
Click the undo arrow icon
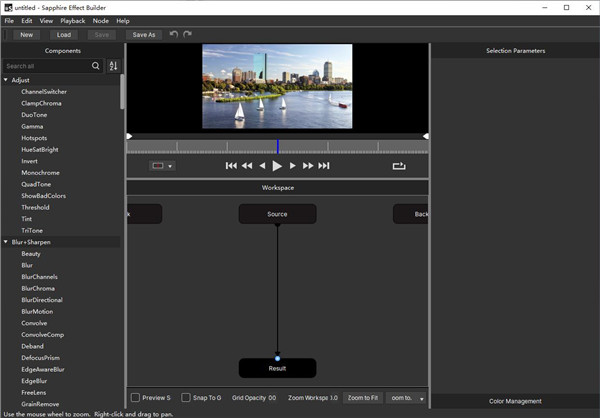[x=174, y=34]
